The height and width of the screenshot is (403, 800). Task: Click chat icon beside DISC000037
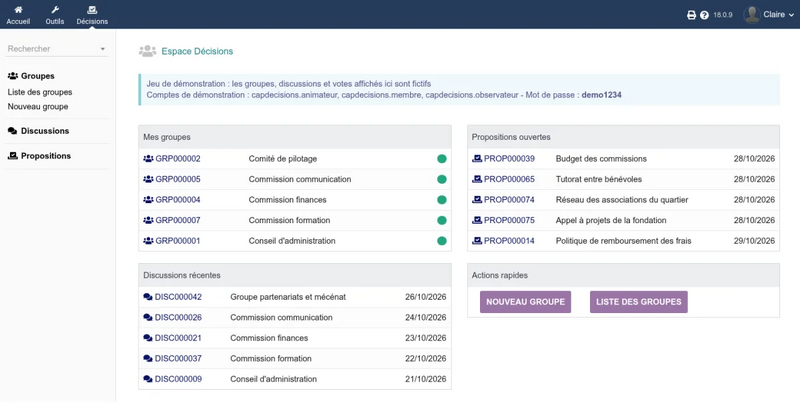148,358
